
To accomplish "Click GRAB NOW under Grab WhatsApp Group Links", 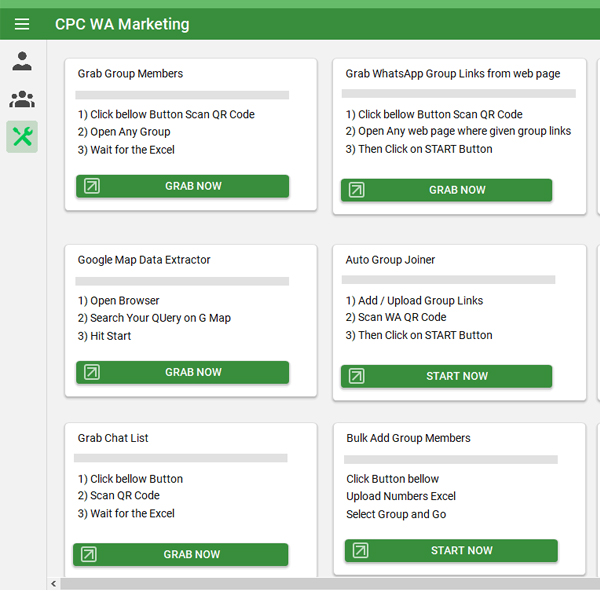I will tap(447, 190).
